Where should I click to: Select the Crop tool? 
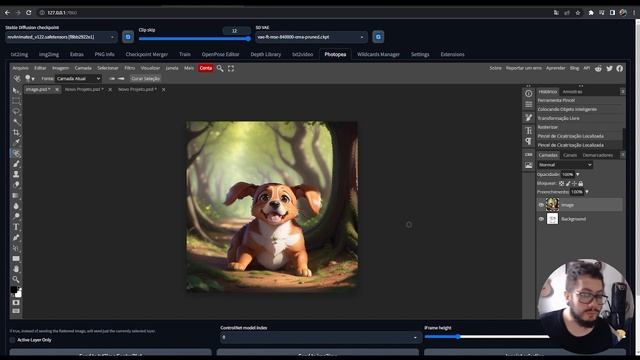(x=16, y=132)
